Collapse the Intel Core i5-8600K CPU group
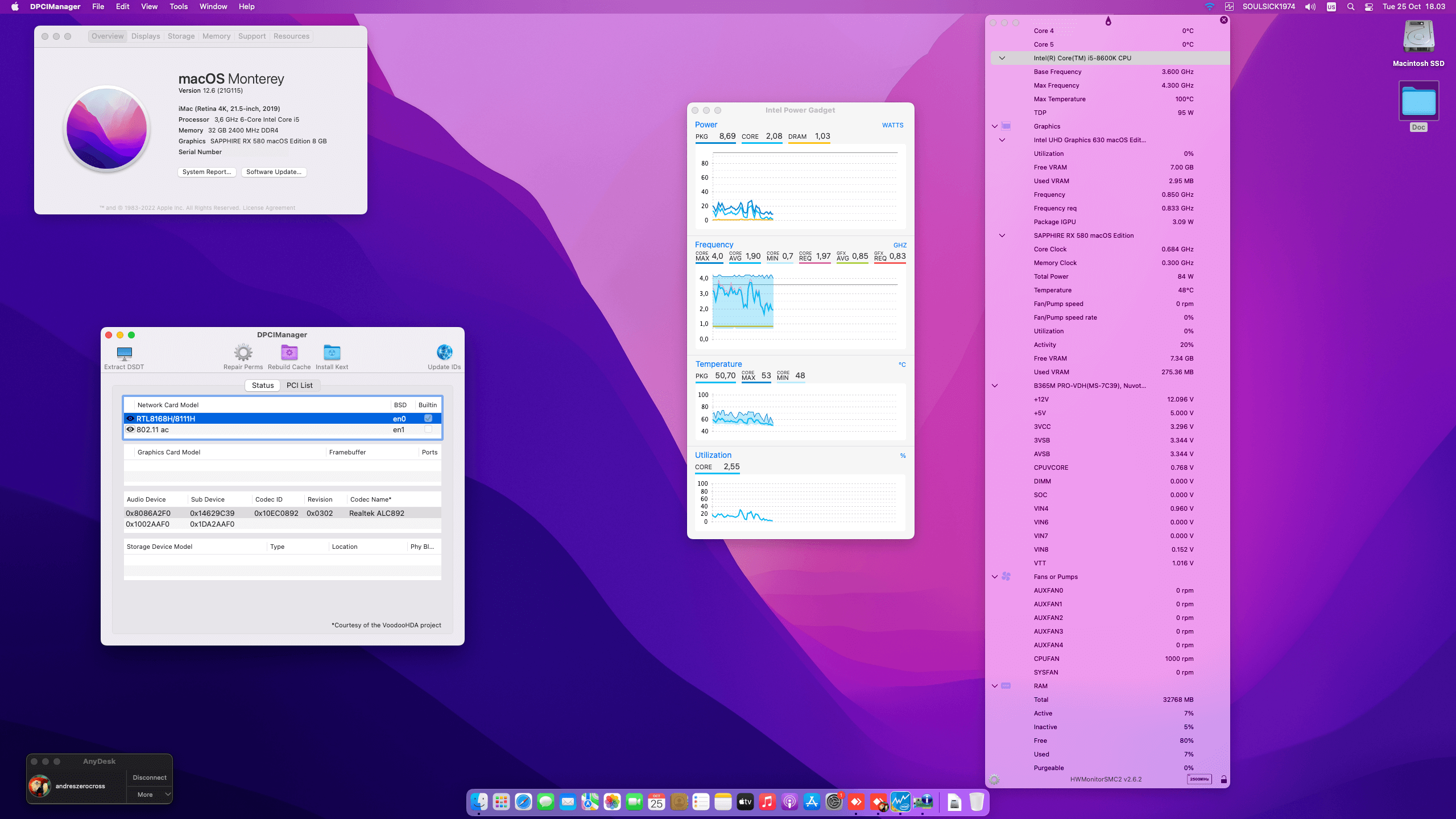Viewport: 1456px width, 819px height. pos(1002,58)
